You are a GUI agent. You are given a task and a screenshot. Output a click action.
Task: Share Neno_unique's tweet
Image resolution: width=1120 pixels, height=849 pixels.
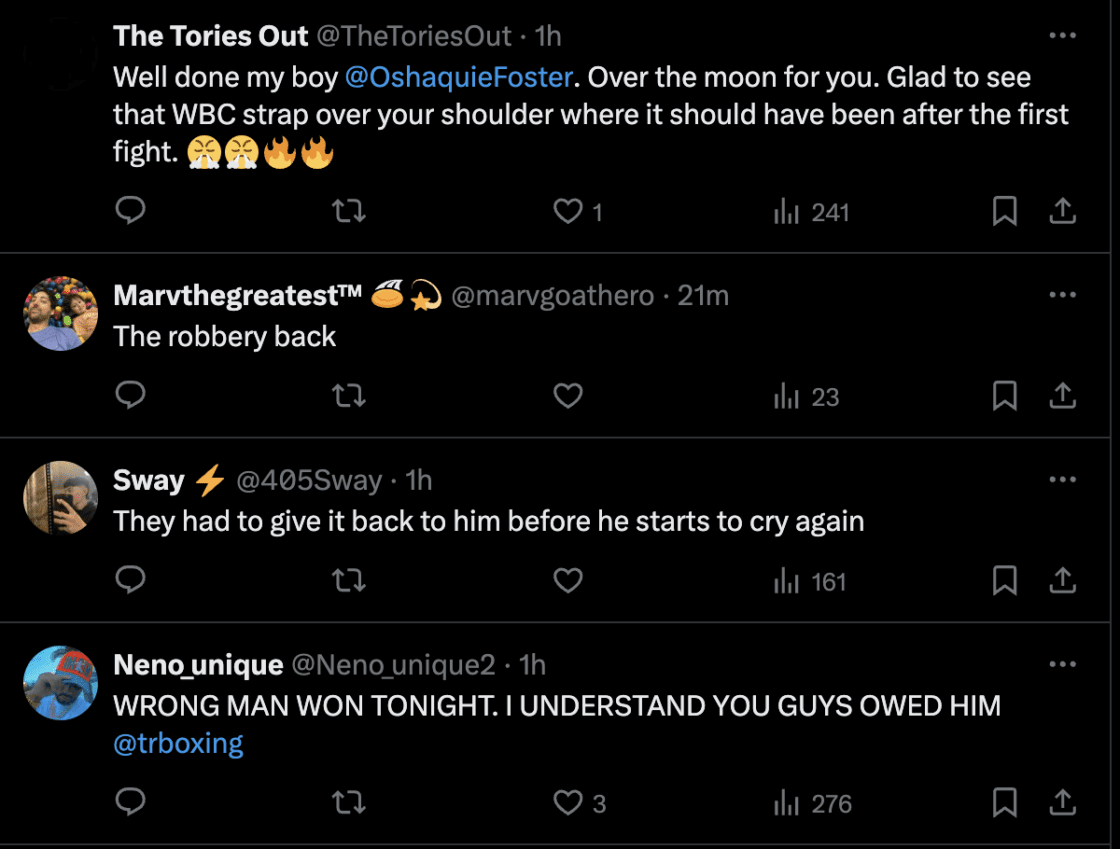coord(1061,803)
